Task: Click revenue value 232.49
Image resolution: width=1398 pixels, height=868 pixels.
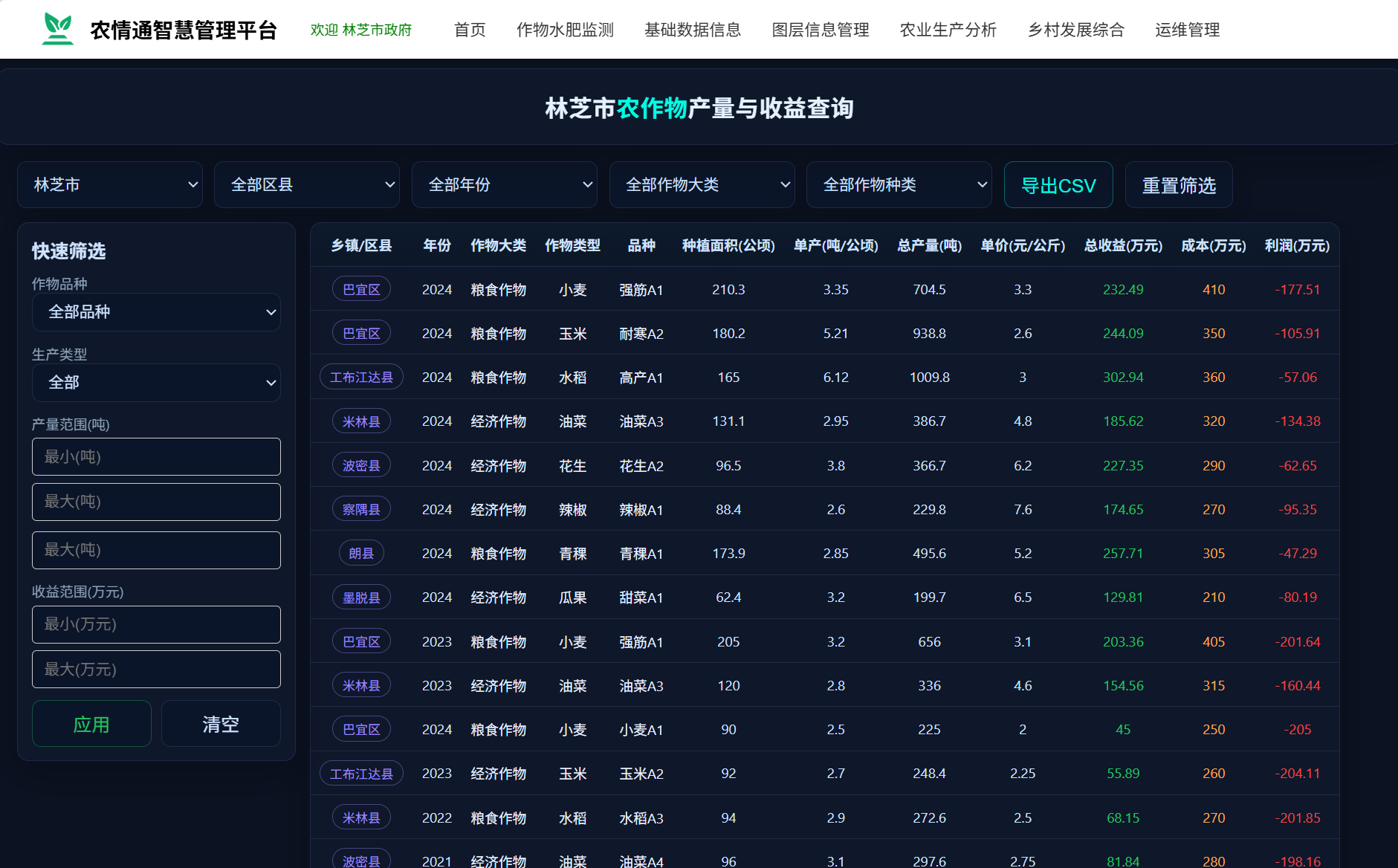Action: [1123, 289]
